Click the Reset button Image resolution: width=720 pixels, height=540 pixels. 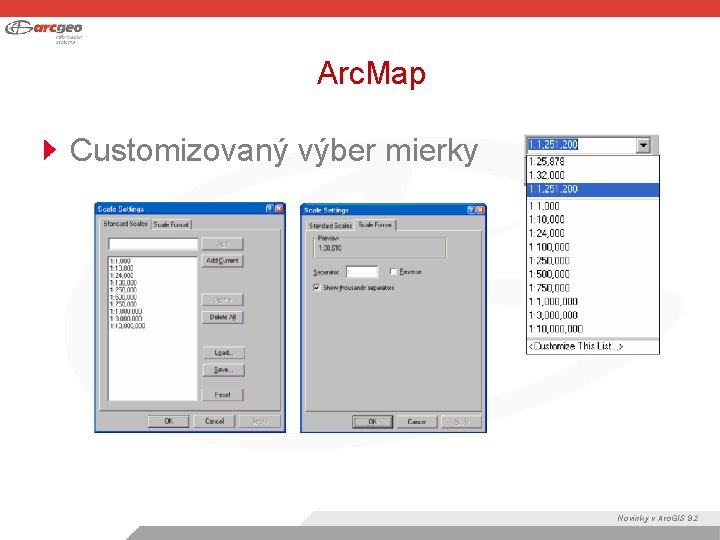pyautogui.click(x=222, y=395)
